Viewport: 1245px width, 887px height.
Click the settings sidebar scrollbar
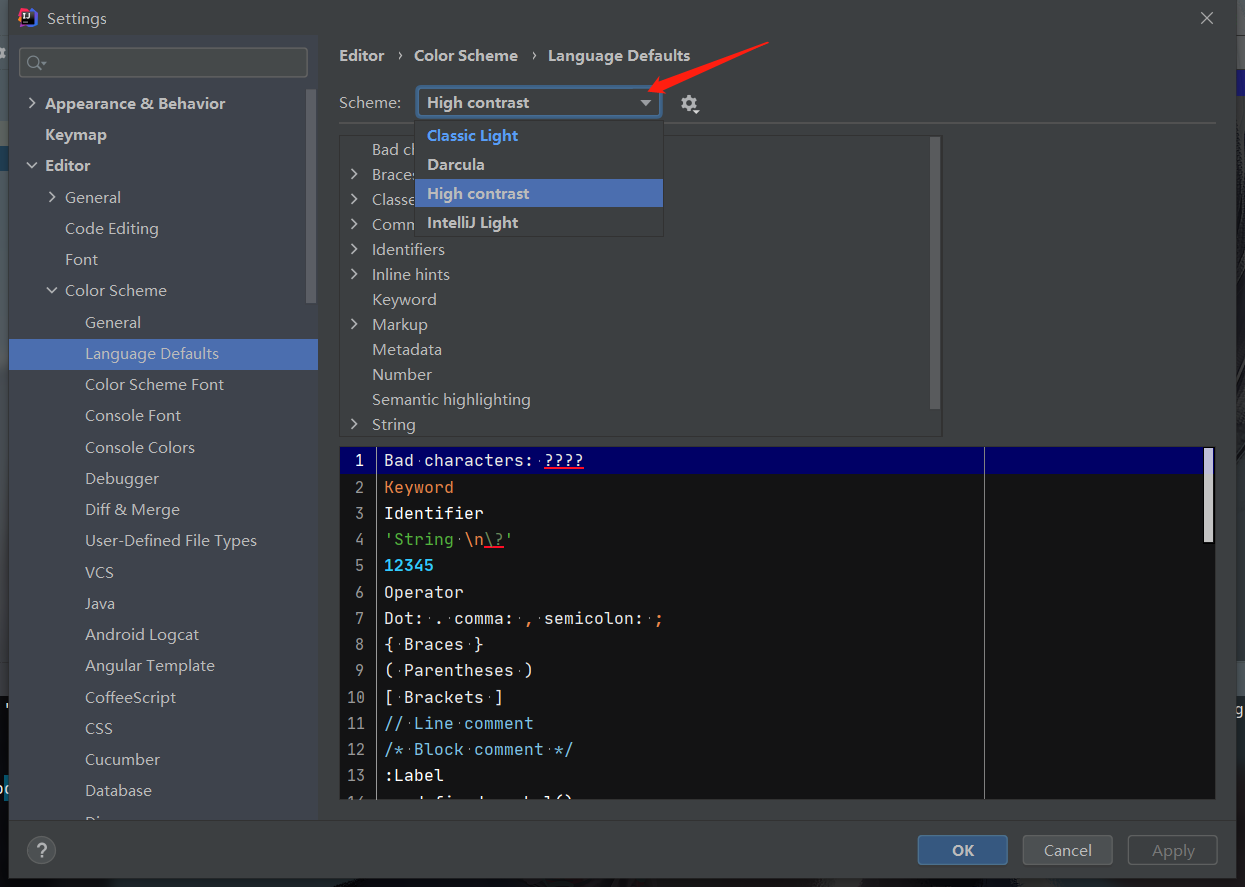312,196
